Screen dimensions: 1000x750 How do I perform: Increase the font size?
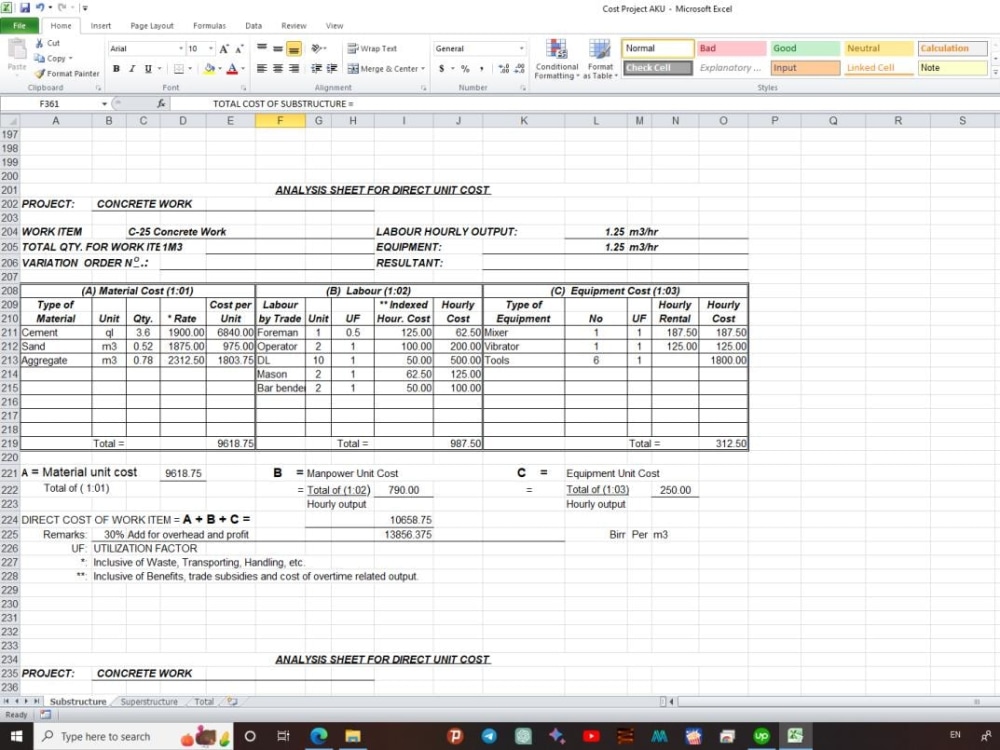tap(224, 48)
